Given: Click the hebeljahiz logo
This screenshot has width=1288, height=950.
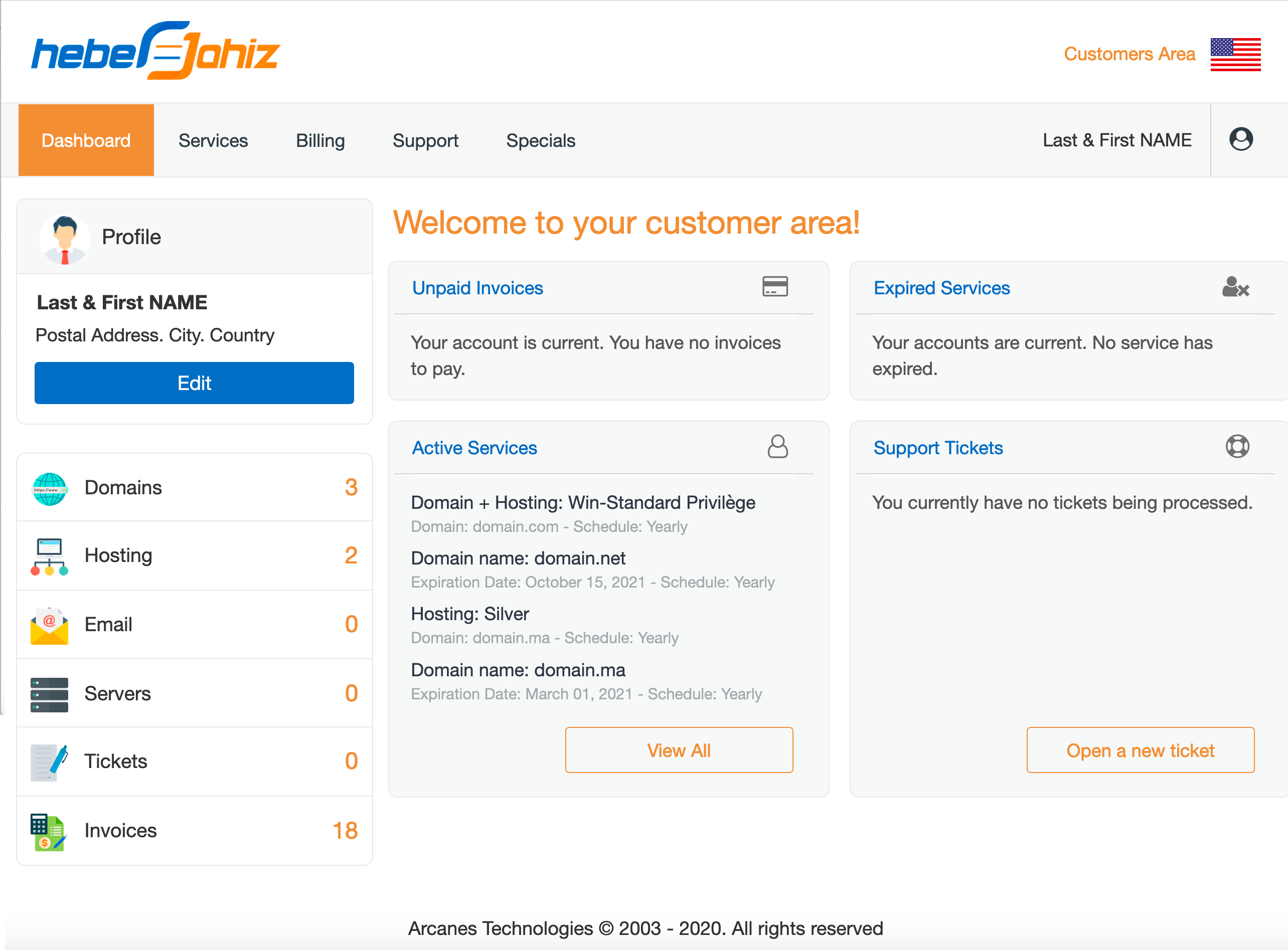Looking at the screenshot, I should pos(155,51).
